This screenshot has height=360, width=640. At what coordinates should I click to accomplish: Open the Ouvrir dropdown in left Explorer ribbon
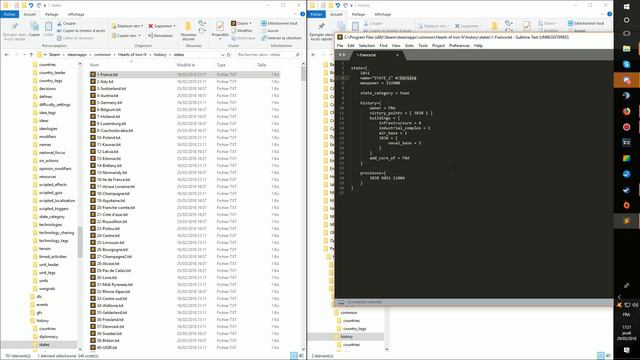coord(241,23)
